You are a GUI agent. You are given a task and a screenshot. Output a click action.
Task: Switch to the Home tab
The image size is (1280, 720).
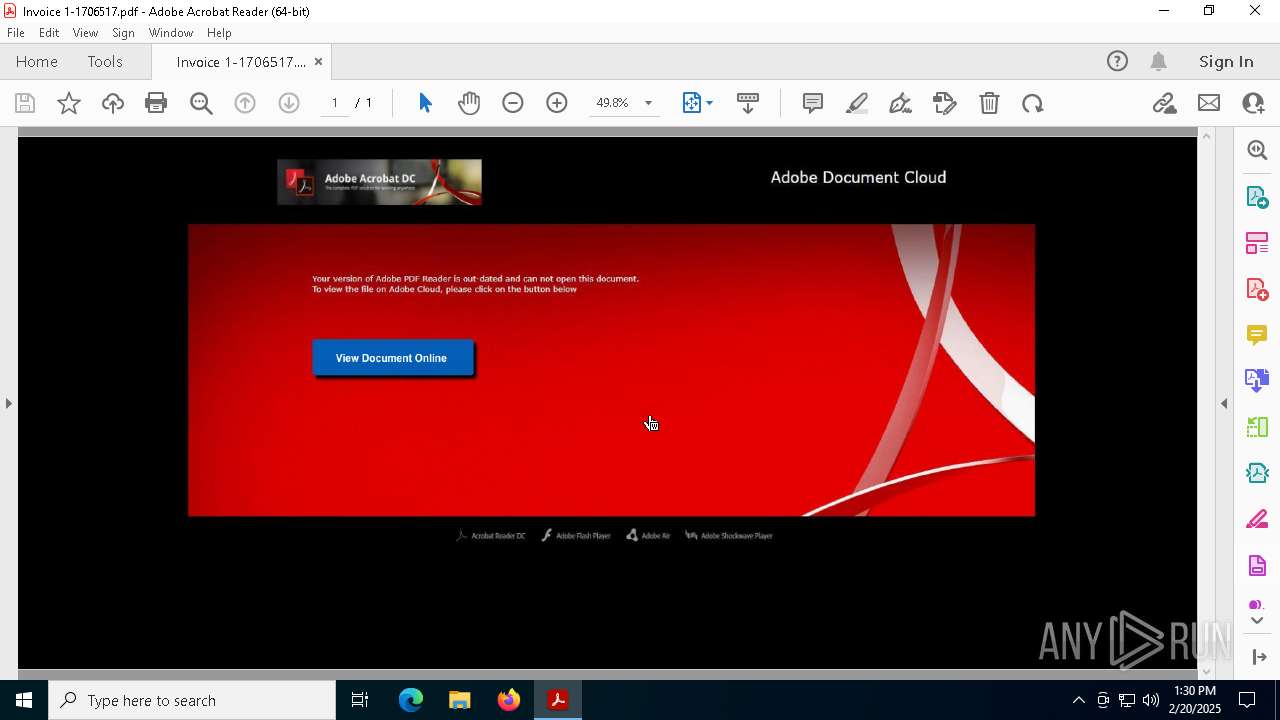tap(37, 61)
